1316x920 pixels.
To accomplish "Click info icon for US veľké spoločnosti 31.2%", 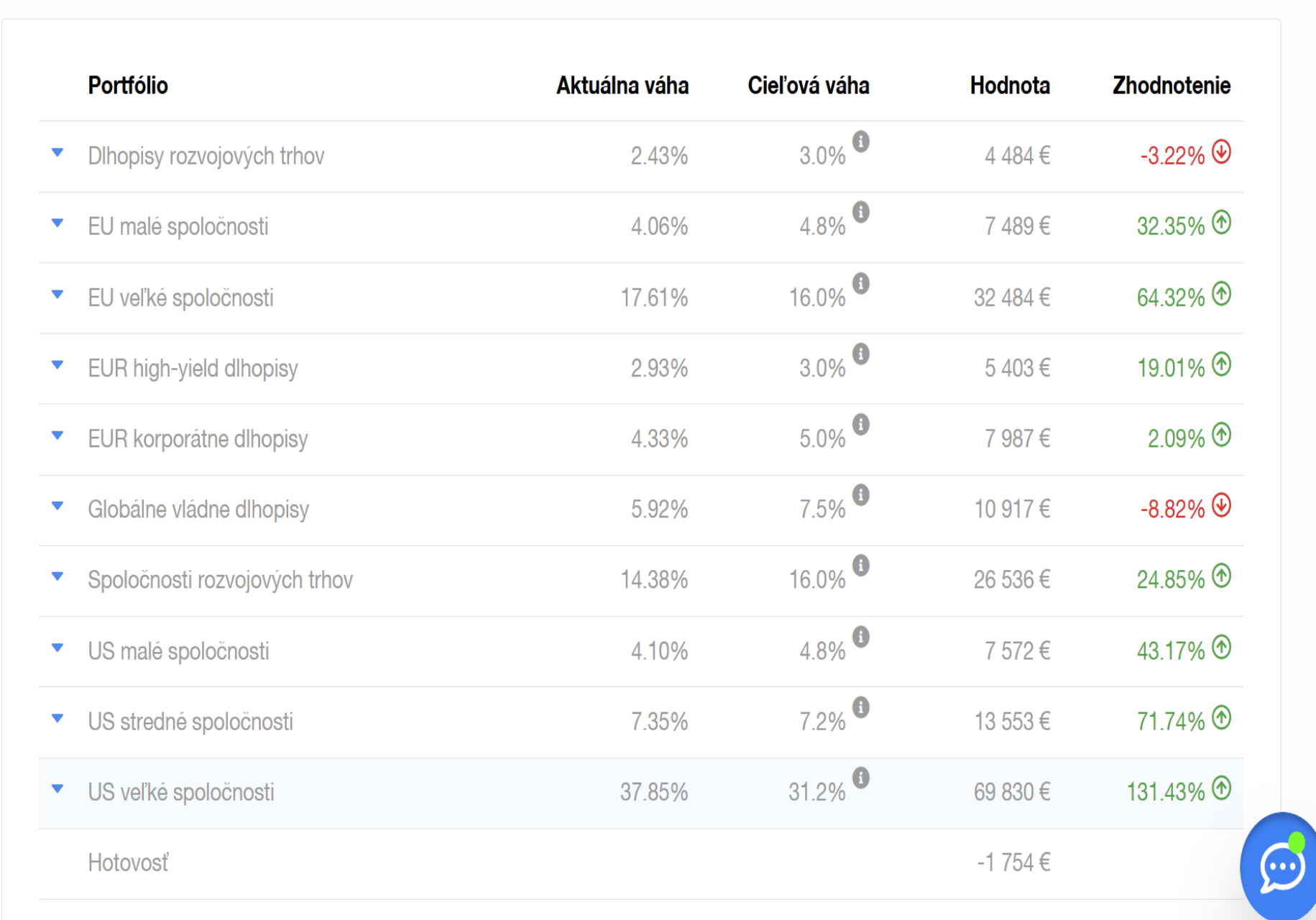I will coord(860,778).
